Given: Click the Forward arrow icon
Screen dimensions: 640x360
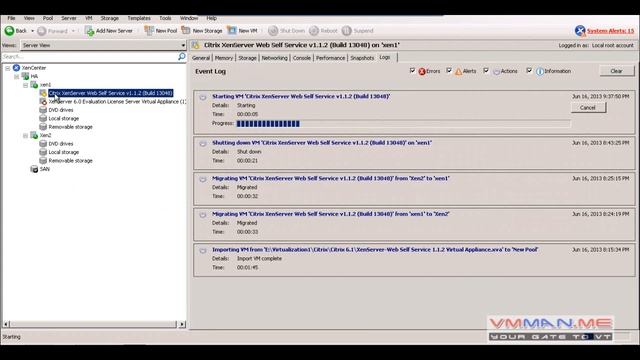Looking at the screenshot, I should pos(42,31).
